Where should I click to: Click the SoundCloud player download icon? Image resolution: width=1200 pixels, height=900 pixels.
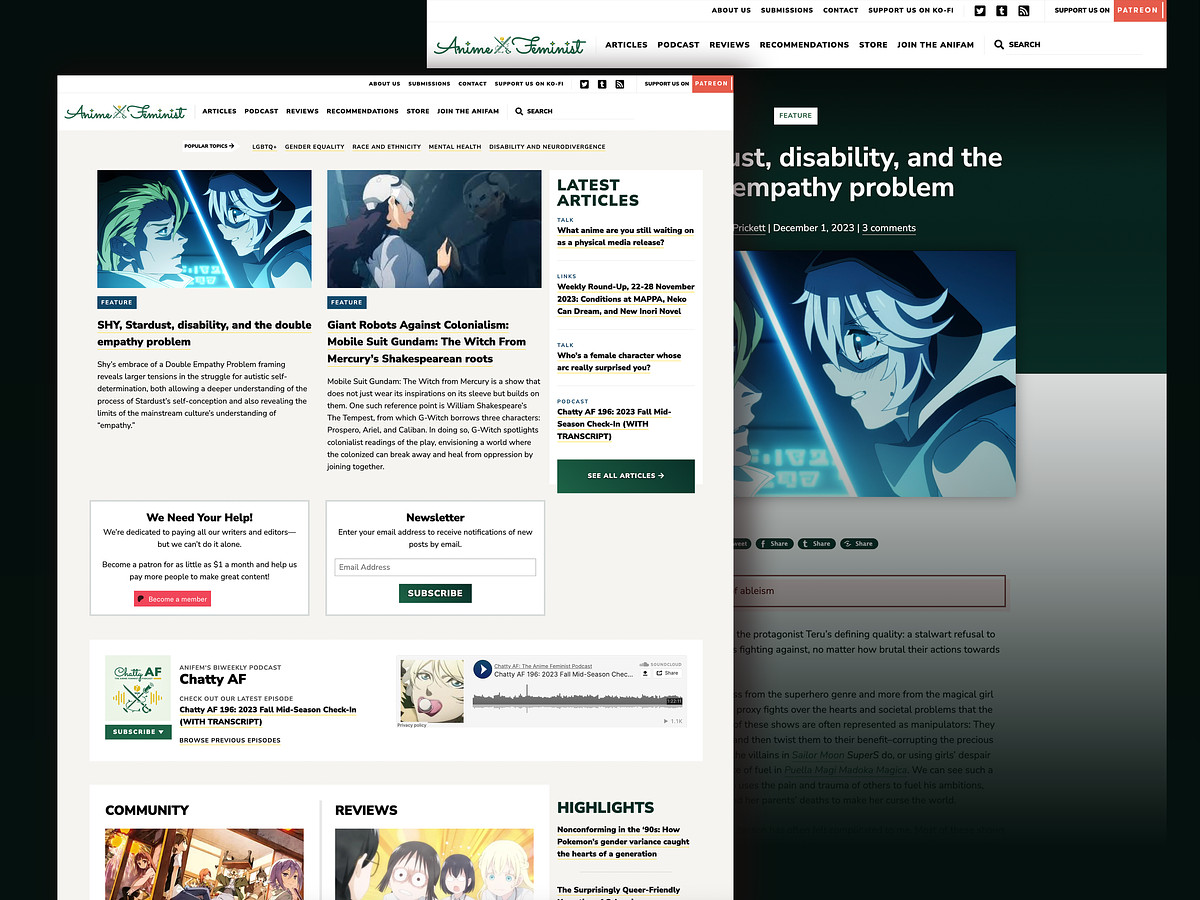645,673
